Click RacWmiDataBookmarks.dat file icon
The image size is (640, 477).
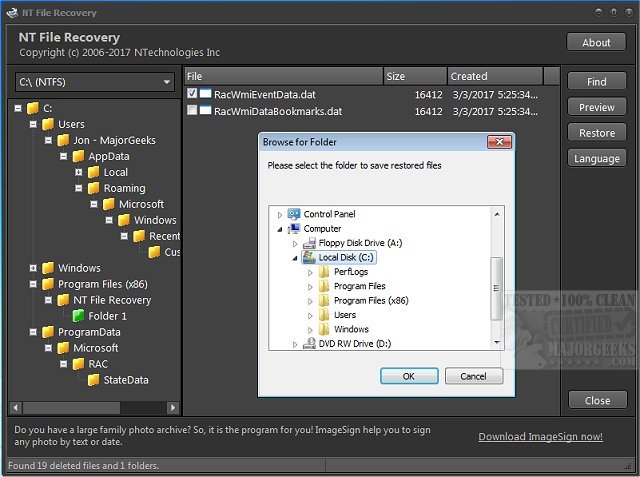coord(205,110)
